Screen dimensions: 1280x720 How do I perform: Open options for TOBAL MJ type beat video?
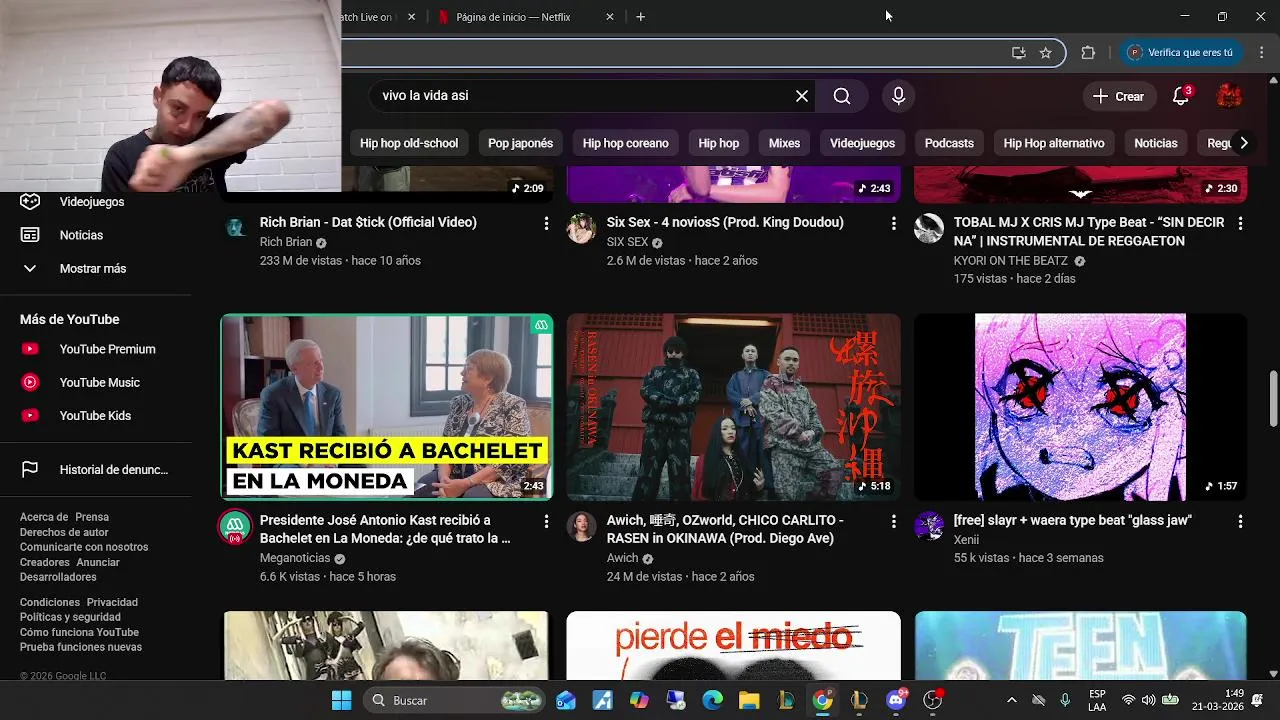(x=1240, y=224)
